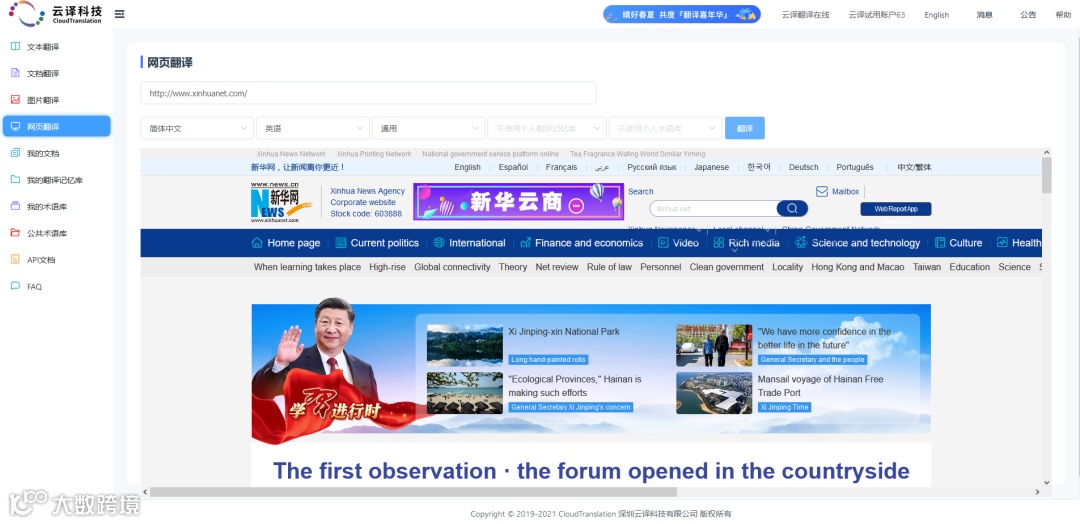
Task: Select 我的翻译记忆库 in sidebar
Action: pyautogui.click(x=56, y=180)
